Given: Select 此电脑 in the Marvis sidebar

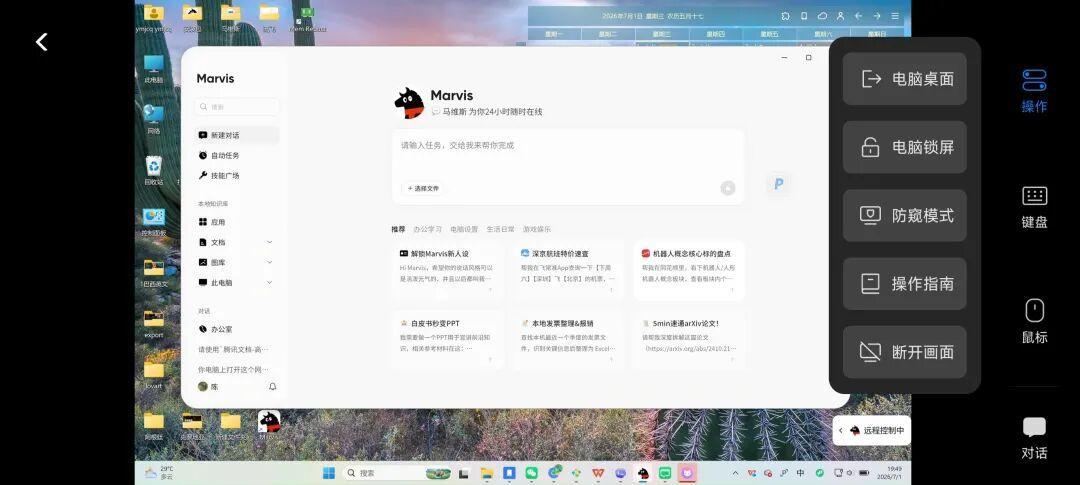Looking at the screenshot, I should (221, 282).
